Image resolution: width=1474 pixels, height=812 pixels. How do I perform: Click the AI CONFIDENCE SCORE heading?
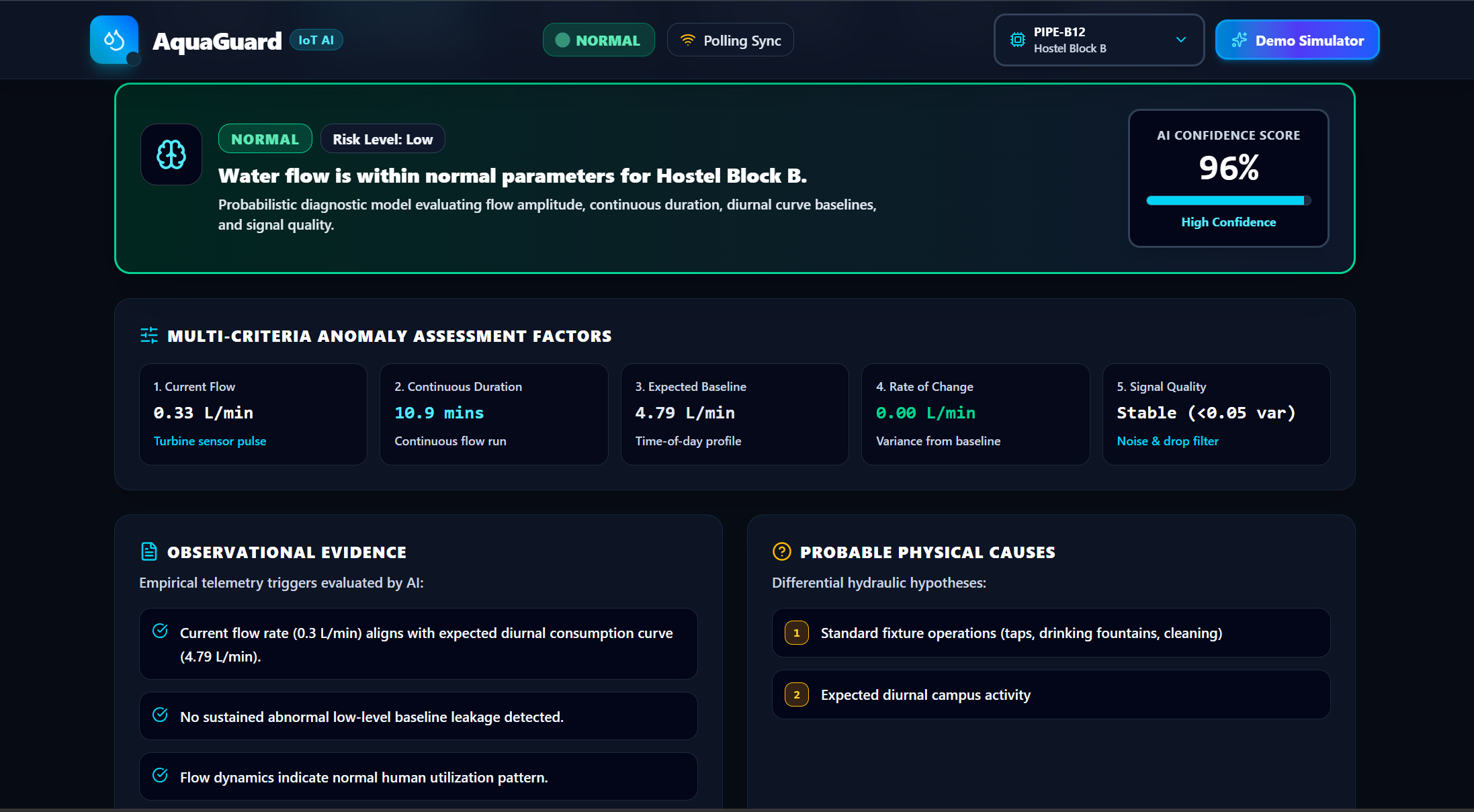(1229, 136)
